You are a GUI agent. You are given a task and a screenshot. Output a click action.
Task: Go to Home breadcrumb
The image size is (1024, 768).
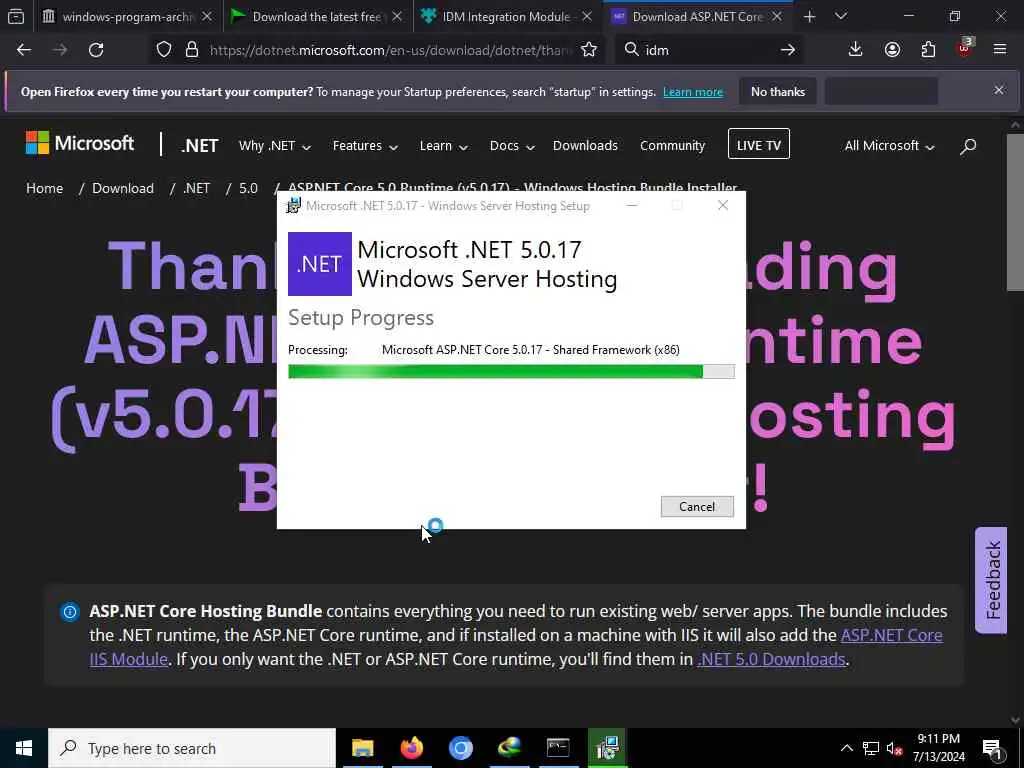(44, 188)
